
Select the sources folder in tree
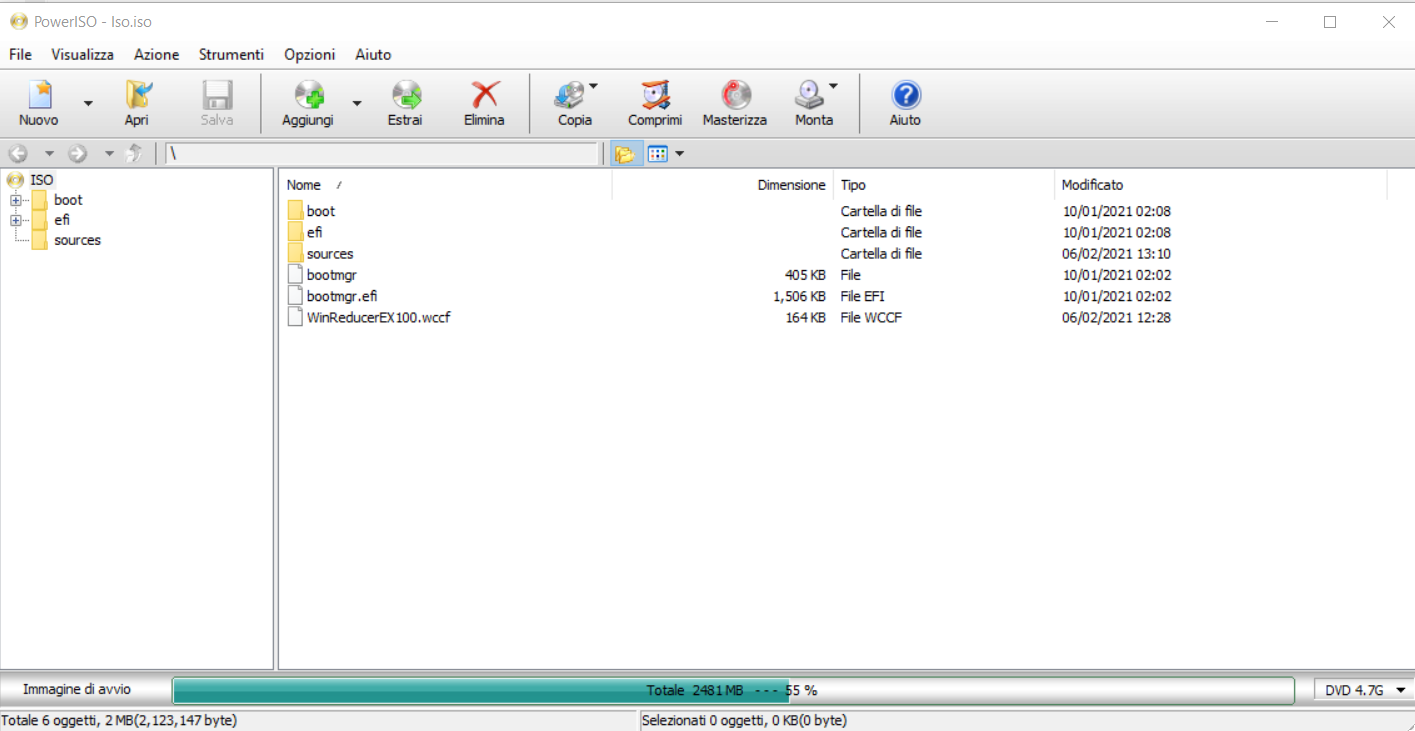point(77,240)
